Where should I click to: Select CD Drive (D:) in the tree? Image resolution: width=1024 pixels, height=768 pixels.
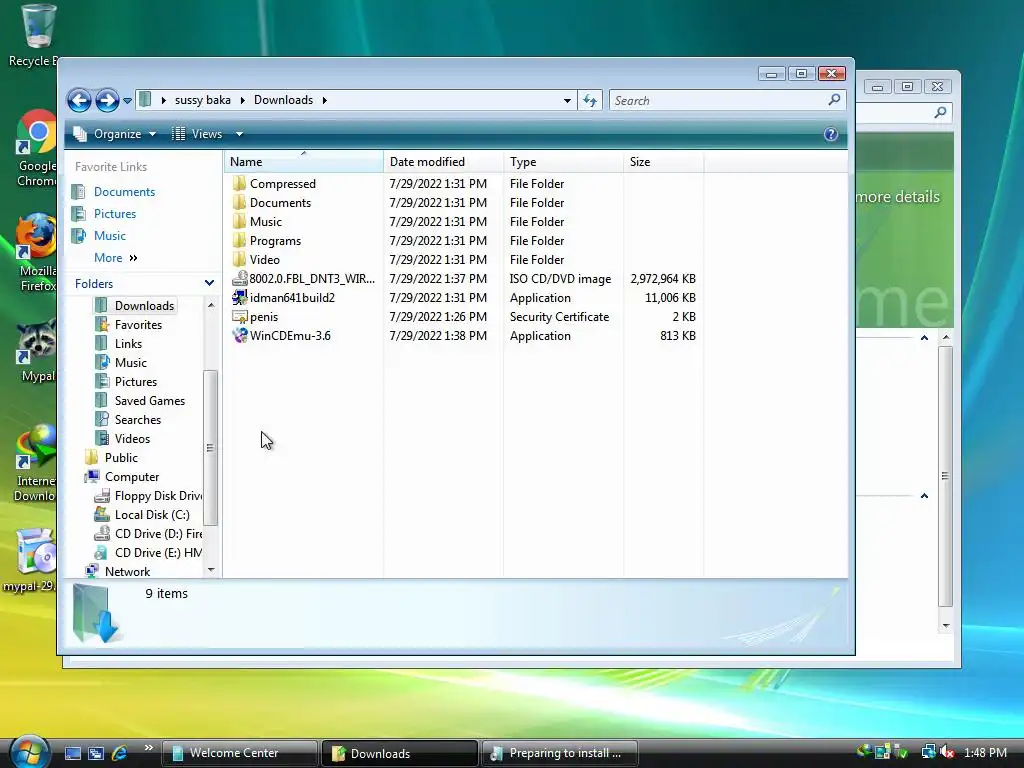pos(158,534)
